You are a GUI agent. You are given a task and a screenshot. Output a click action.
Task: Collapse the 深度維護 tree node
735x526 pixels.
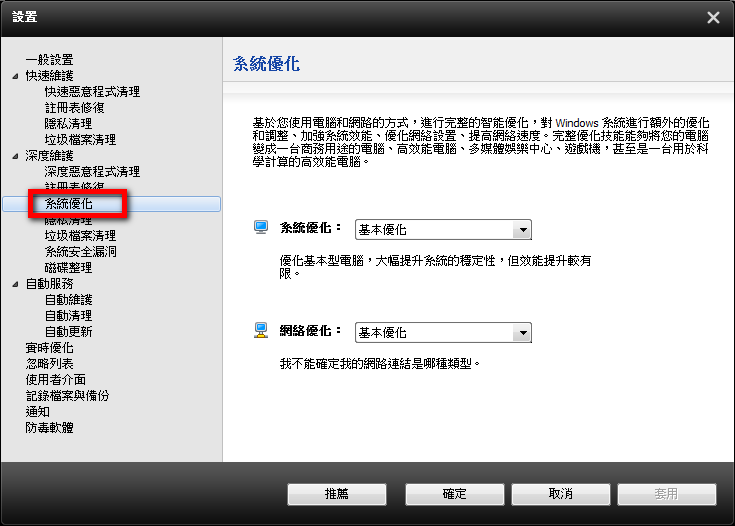pyautogui.click(x=15, y=156)
